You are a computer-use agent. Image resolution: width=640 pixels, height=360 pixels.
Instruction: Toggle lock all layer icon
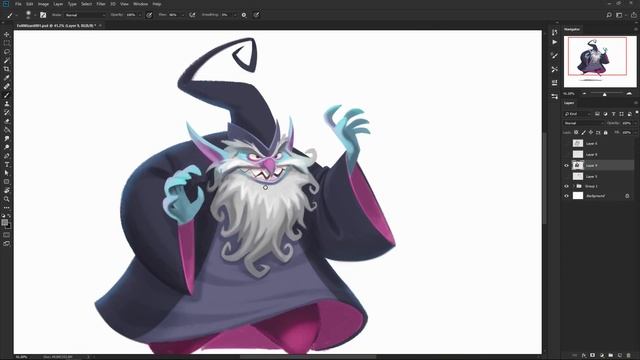[606, 133]
